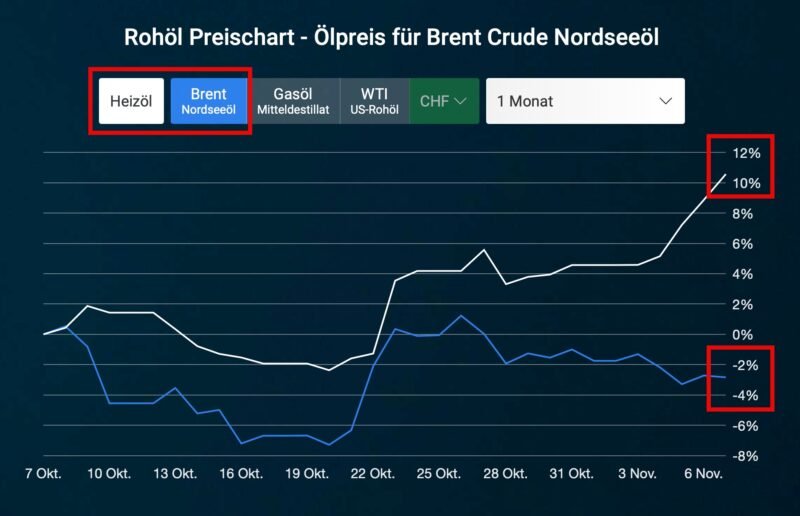Click the 12% y-axis label
The width and height of the screenshot is (800, 516).
pyautogui.click(x=746, y=153)
